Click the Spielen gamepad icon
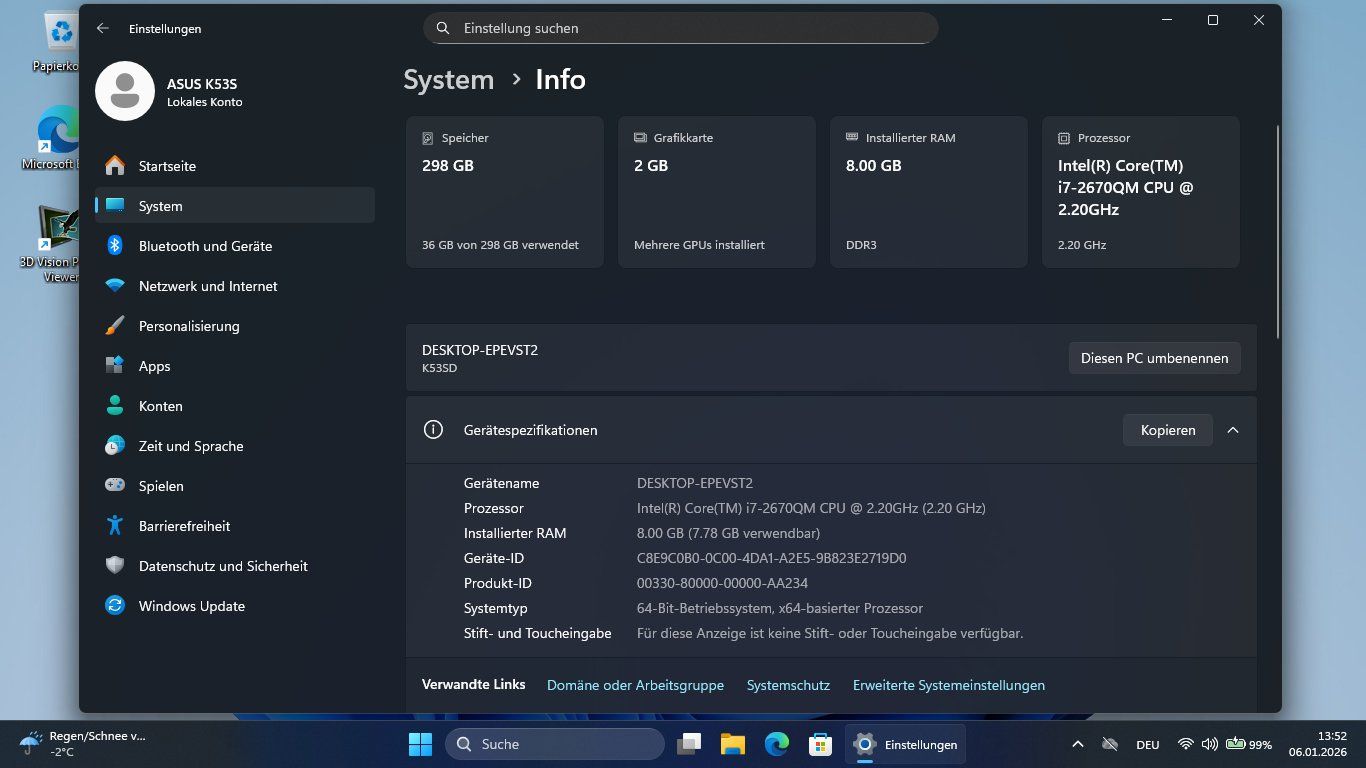This screenshot has width=1366, height=768. tap(115, 486)
